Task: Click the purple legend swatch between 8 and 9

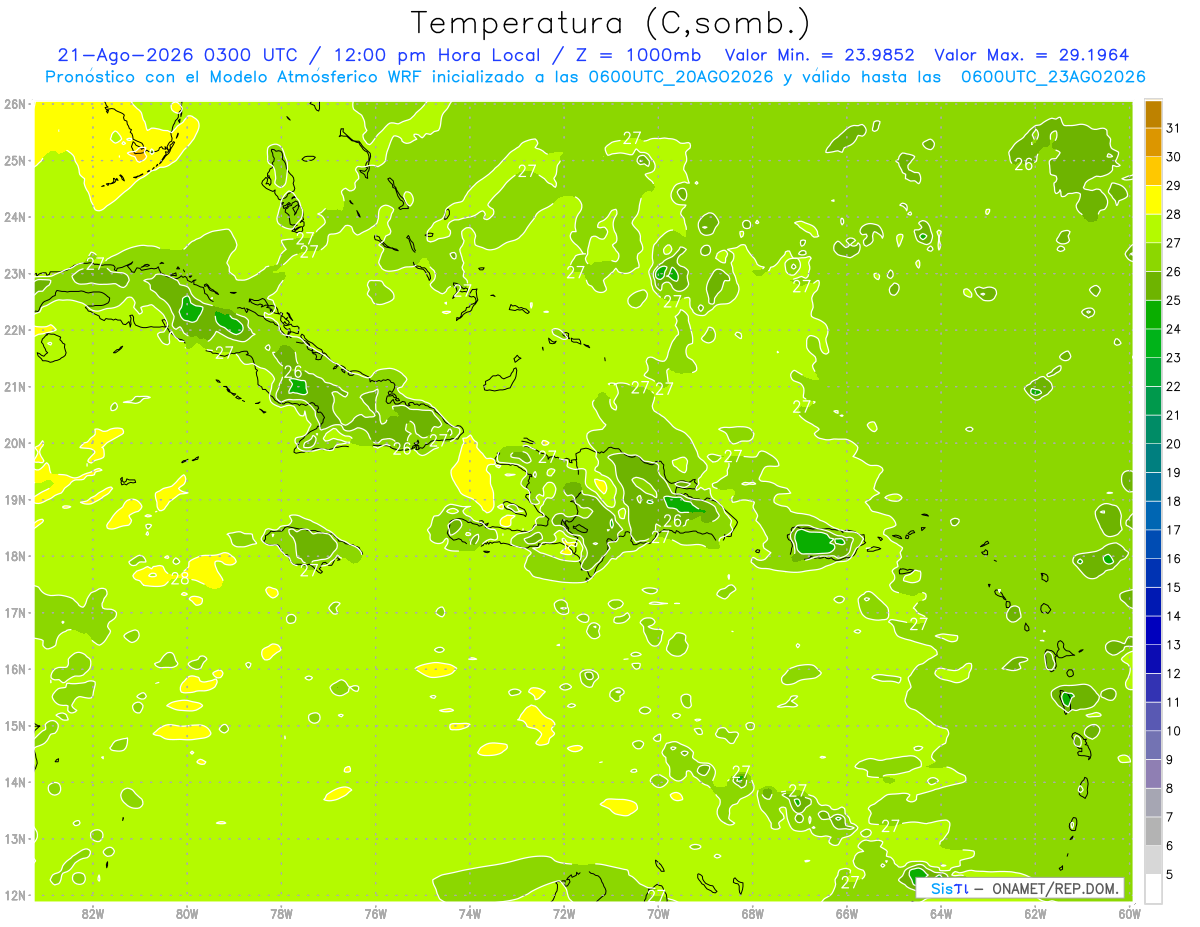Action: (1153, 774)
